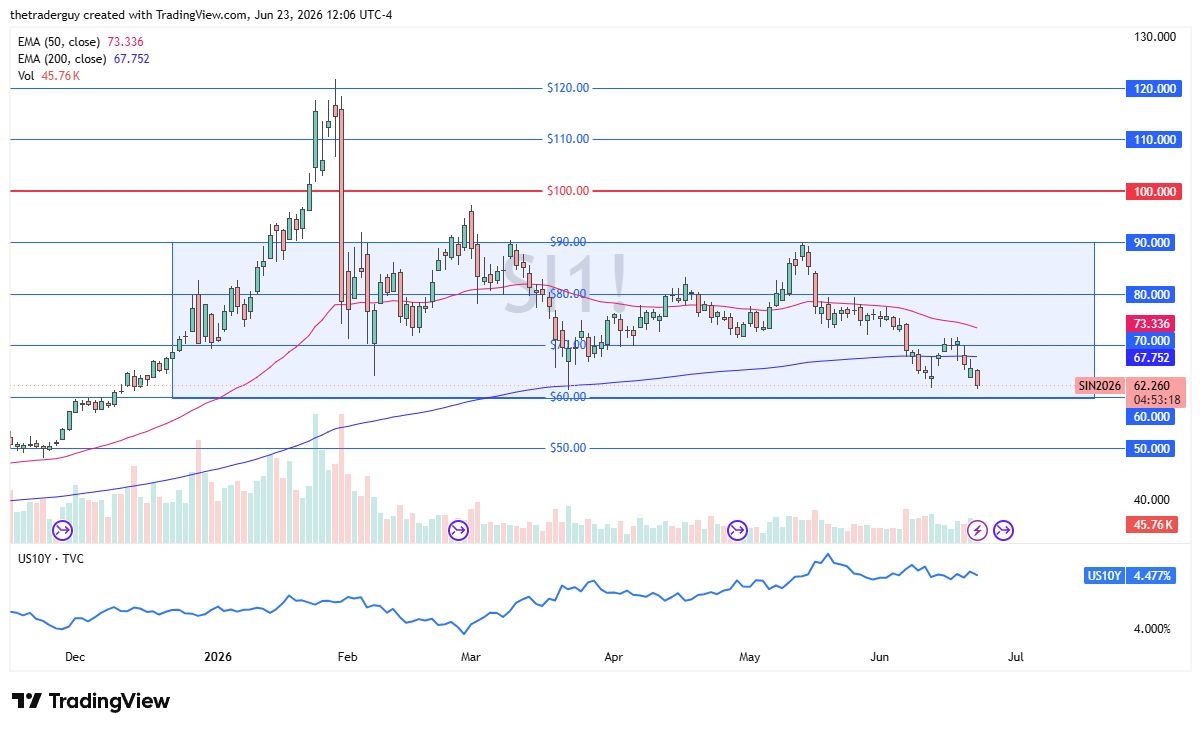
Task: Select the EMA (200, close) indicator legend
Action: coord(84,59)
